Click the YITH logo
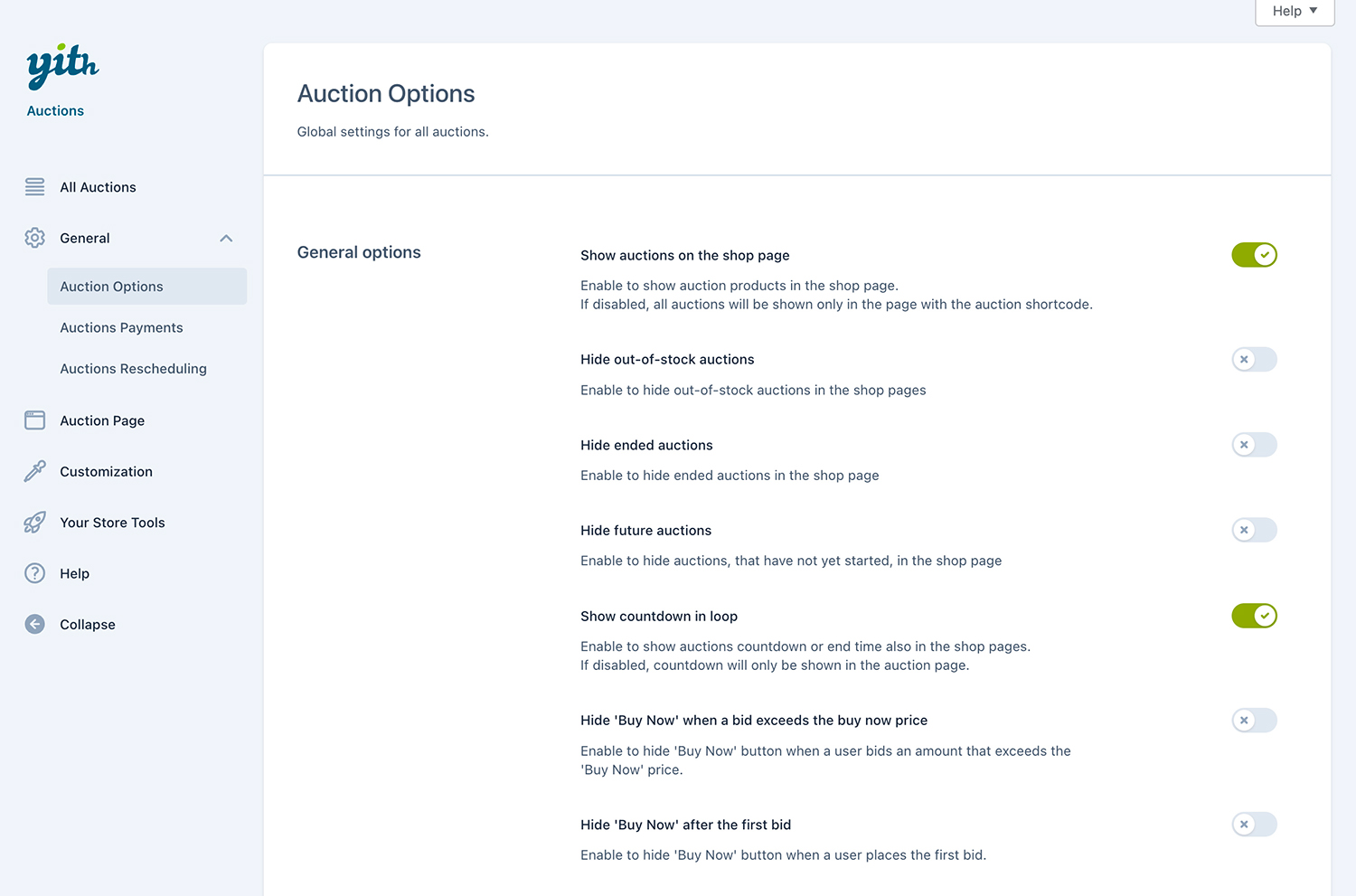1356x896 pixels. tap(62, 66)
